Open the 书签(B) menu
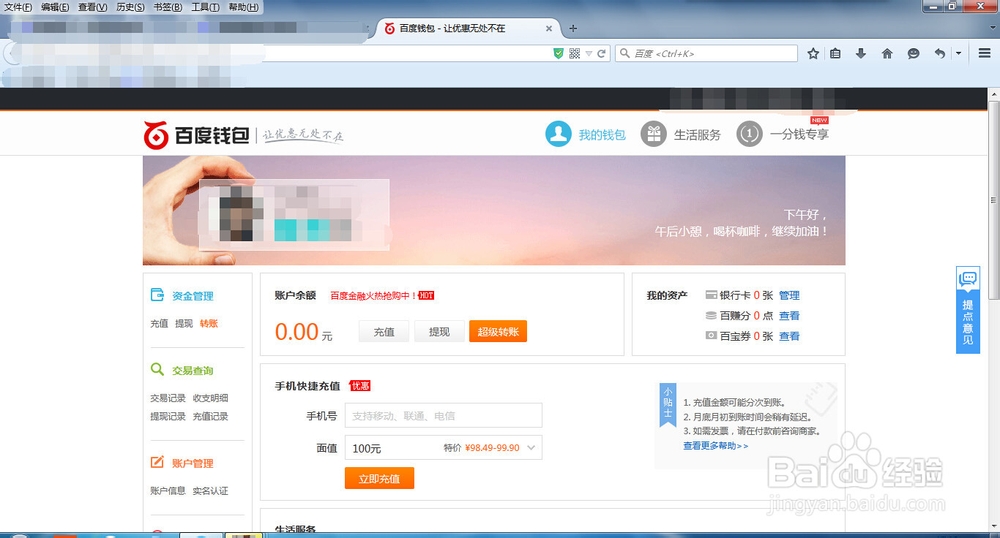 (168, 8)
